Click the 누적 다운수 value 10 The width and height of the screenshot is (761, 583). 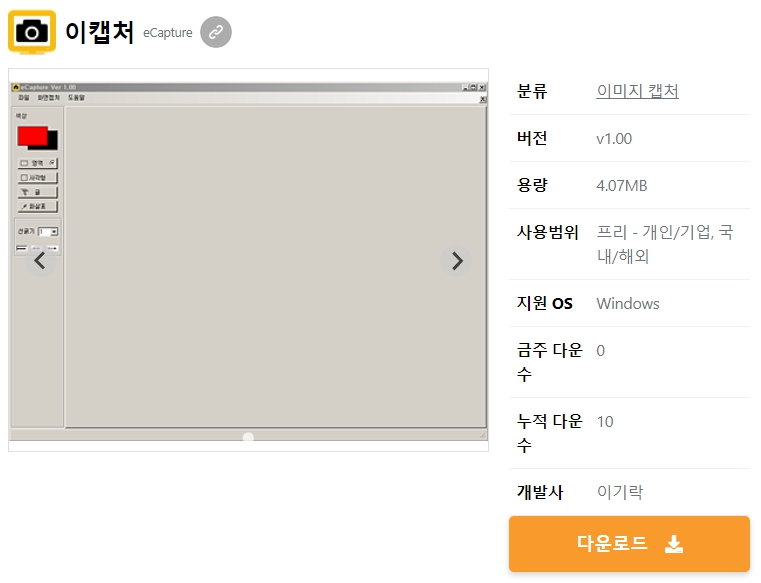[x=605, y=421]
